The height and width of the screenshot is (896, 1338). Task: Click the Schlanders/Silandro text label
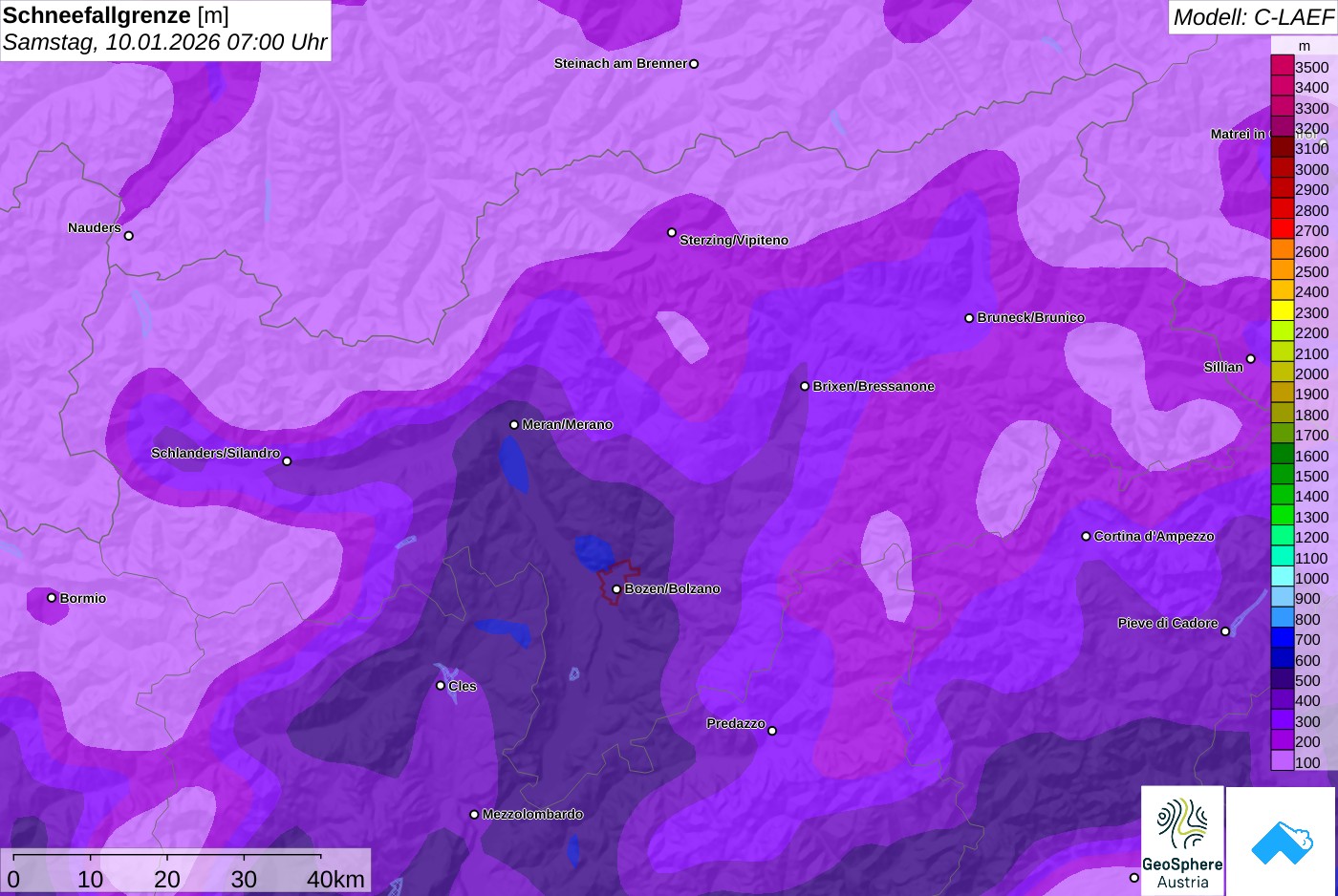[216, 454]
